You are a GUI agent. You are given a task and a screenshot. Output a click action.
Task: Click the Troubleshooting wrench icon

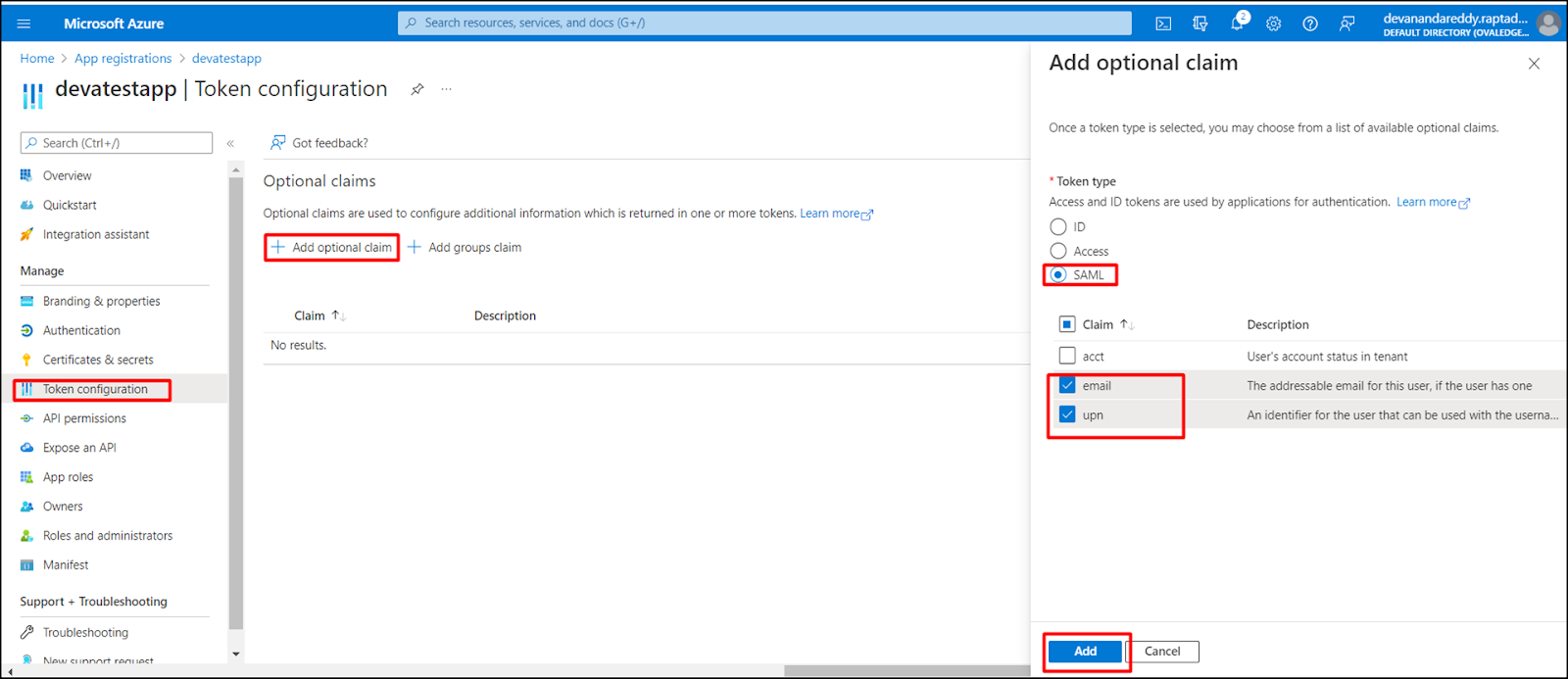(x=26, y=633)
